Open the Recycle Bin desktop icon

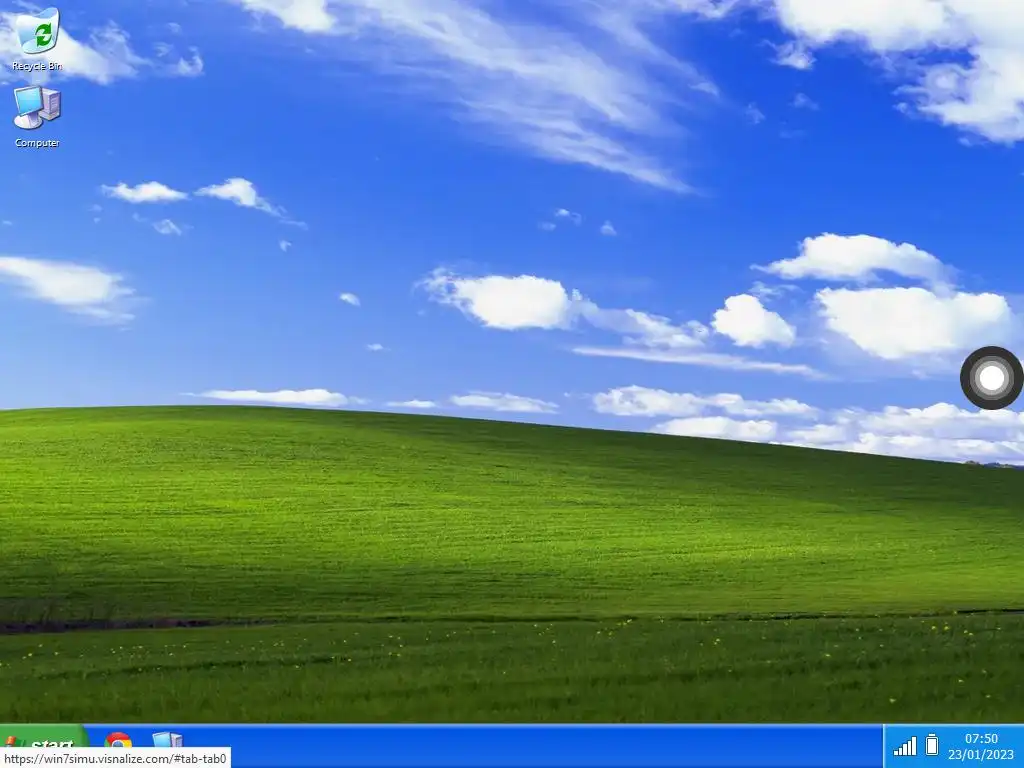coord(37,39)
